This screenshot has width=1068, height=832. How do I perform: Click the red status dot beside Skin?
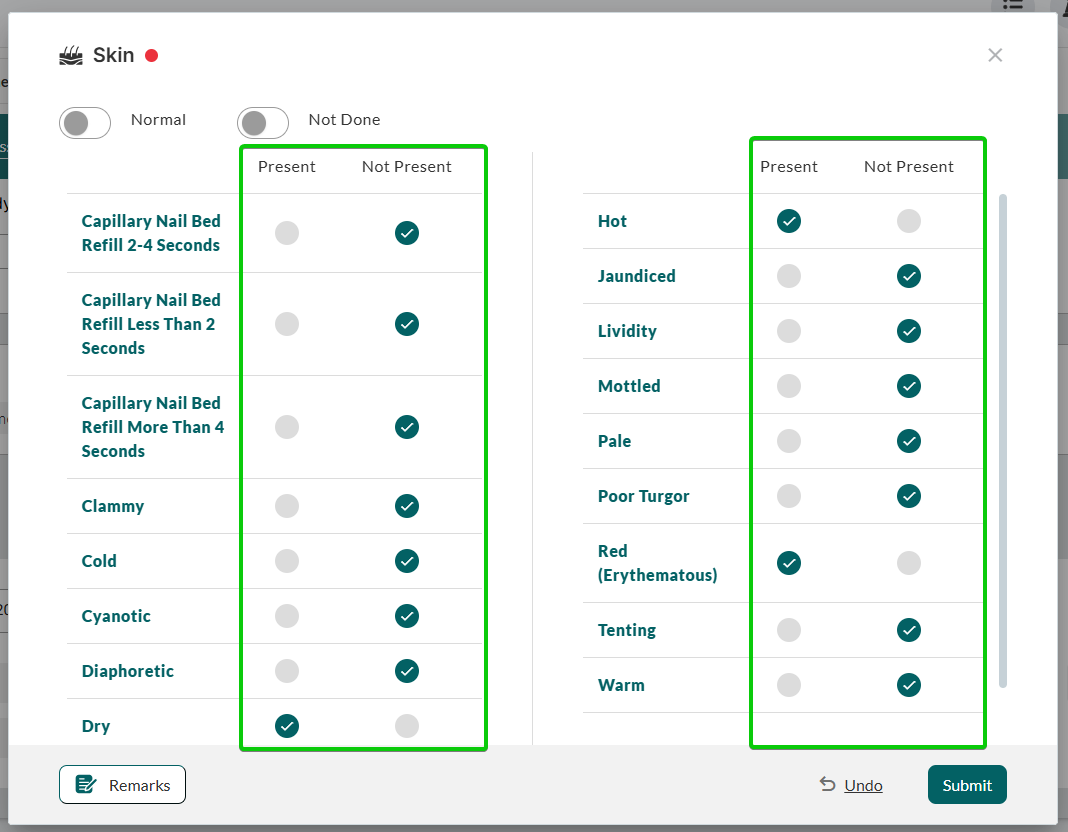152,56
